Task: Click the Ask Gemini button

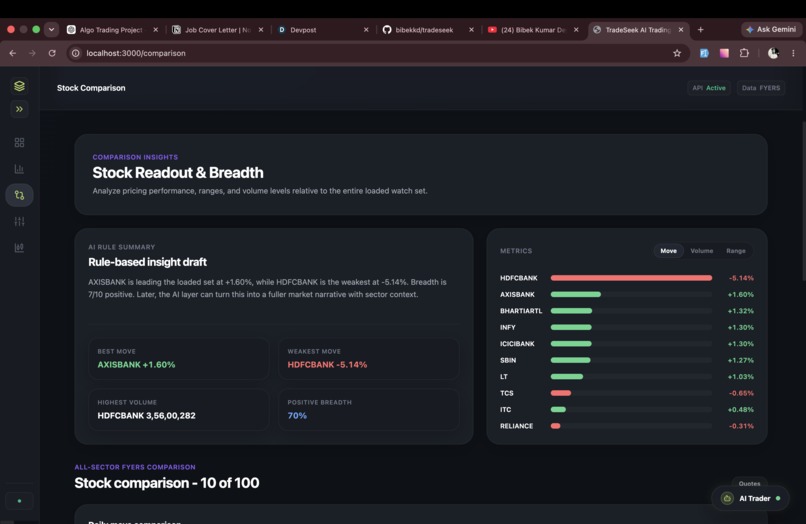Action: tap(771, 30)
